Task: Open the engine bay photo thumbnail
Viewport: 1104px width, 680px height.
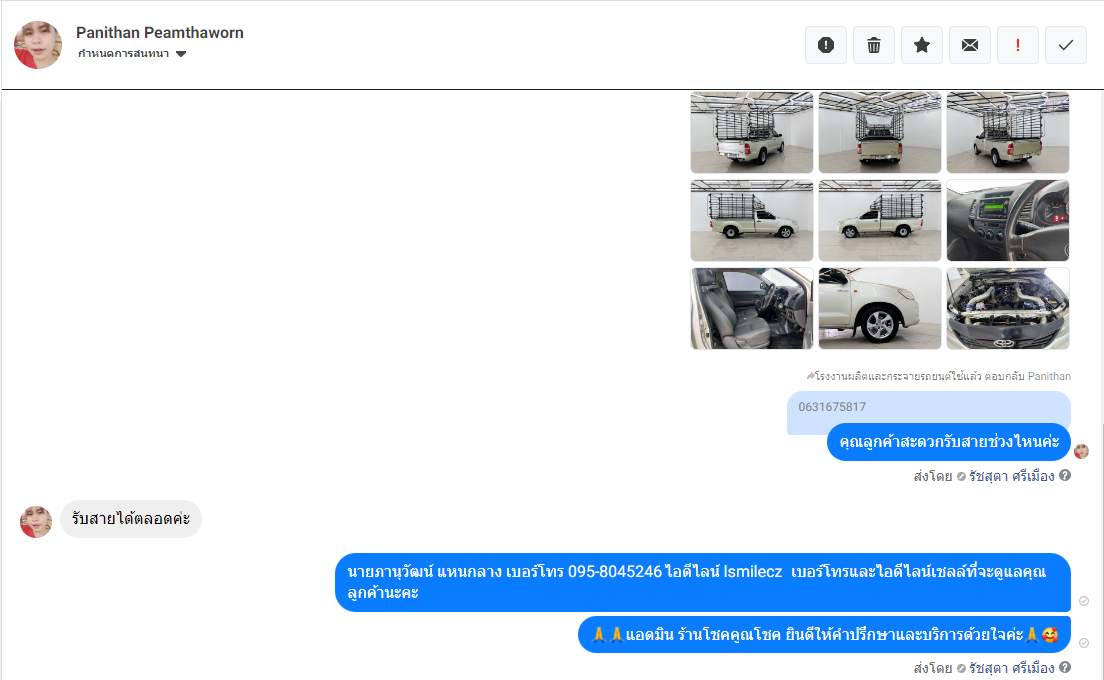Action: point(1008,308)
